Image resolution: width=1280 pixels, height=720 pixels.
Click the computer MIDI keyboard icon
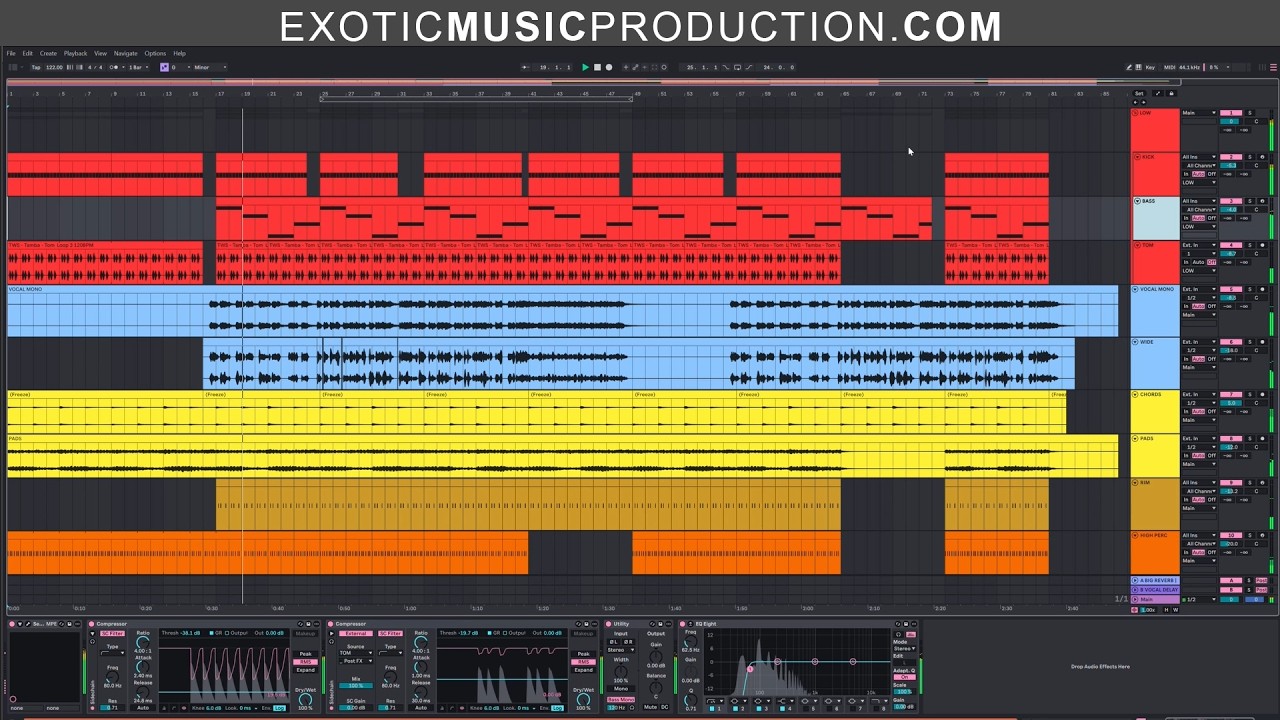coord(1138,67)
